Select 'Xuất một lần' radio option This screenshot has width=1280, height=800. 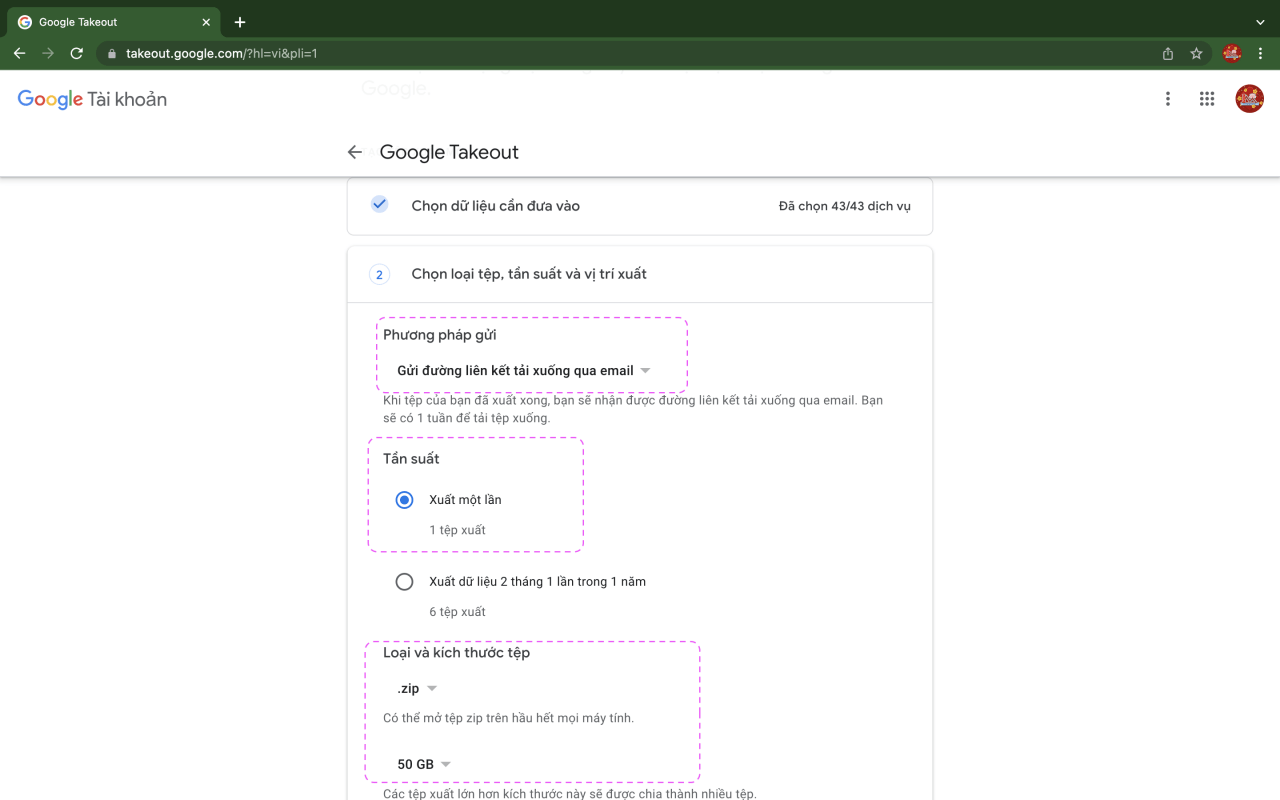[404, 500]
